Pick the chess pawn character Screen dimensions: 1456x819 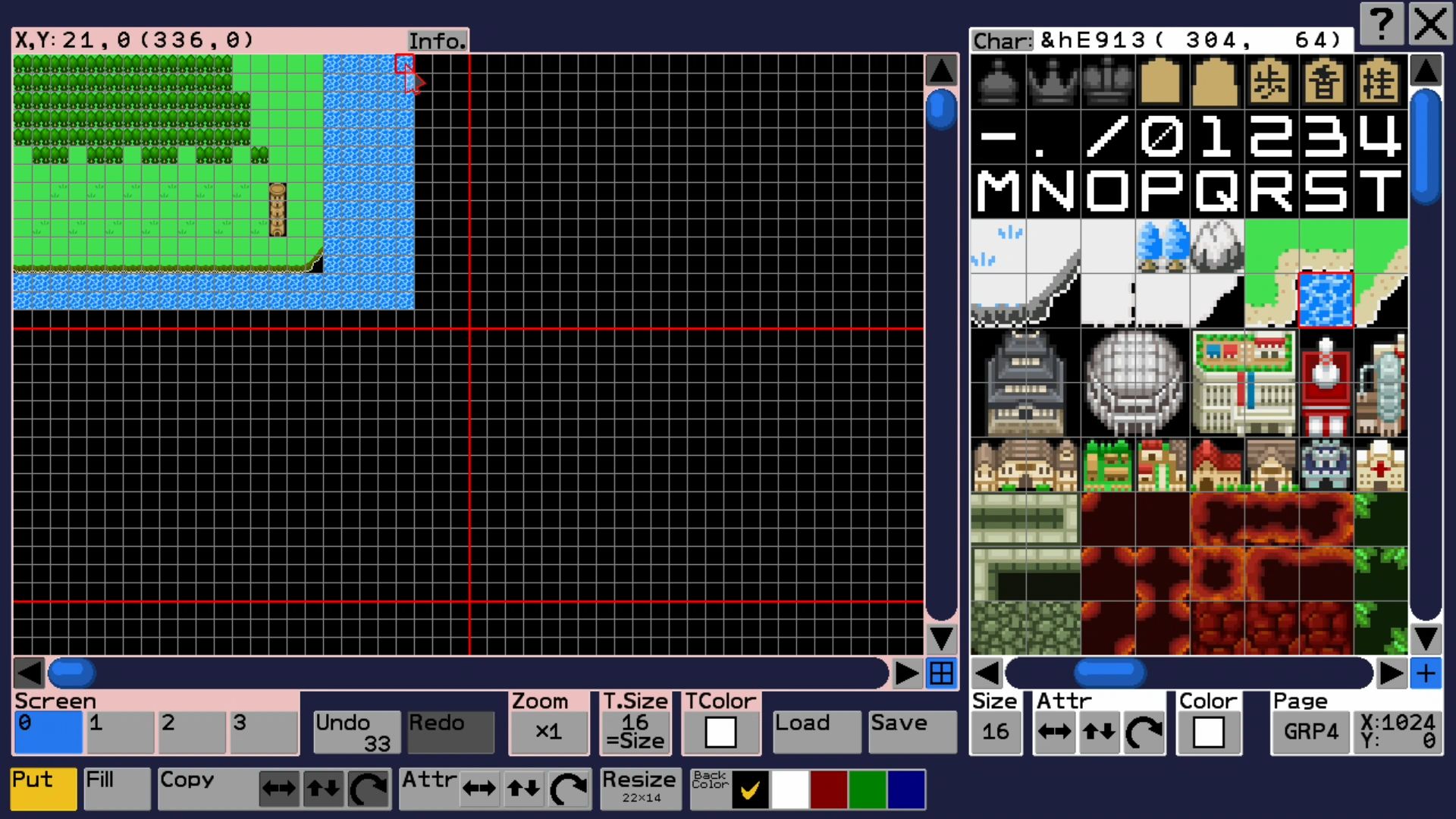[x=998, y=82]
